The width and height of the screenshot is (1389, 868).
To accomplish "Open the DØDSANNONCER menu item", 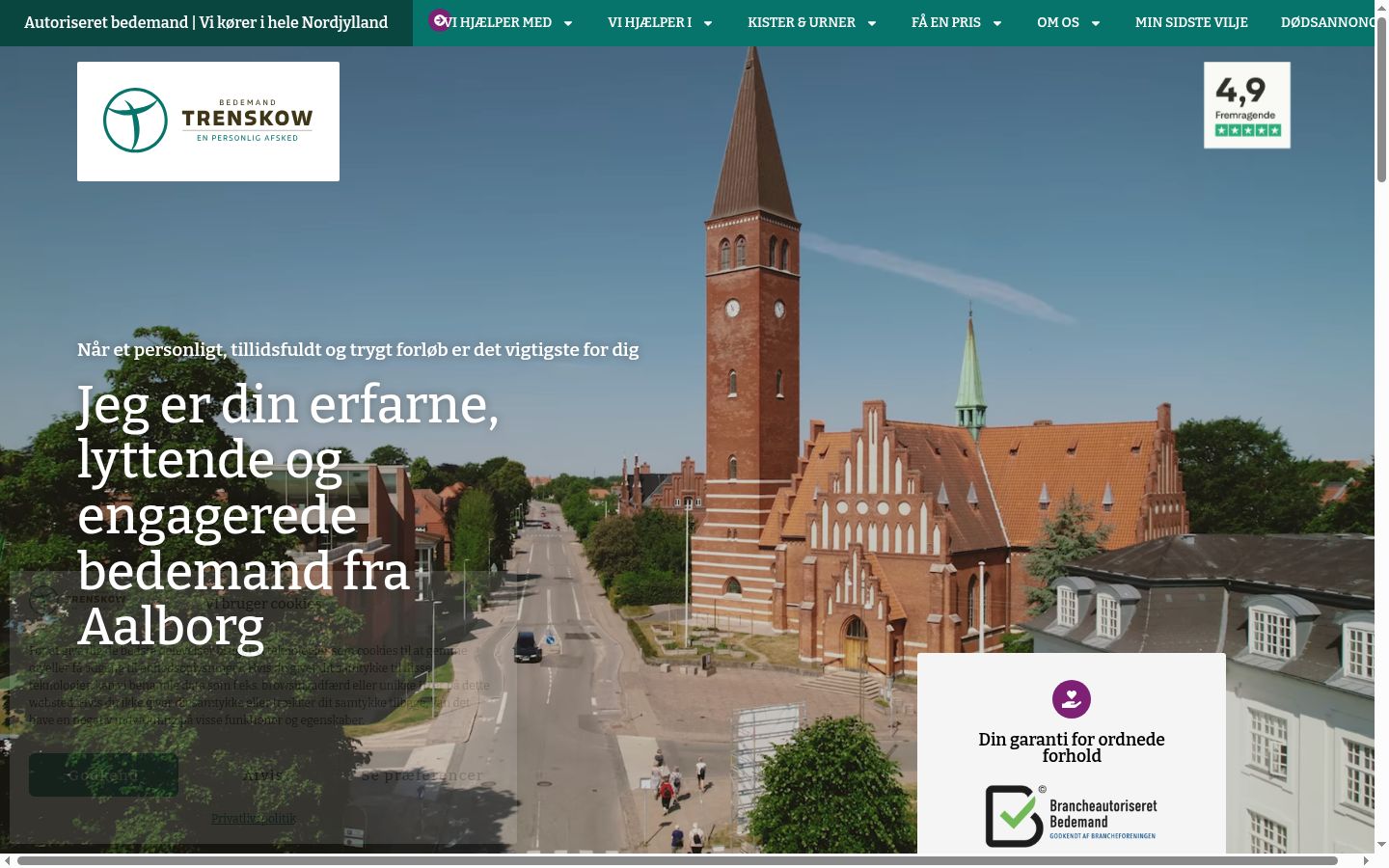I will pos(1327,22).
